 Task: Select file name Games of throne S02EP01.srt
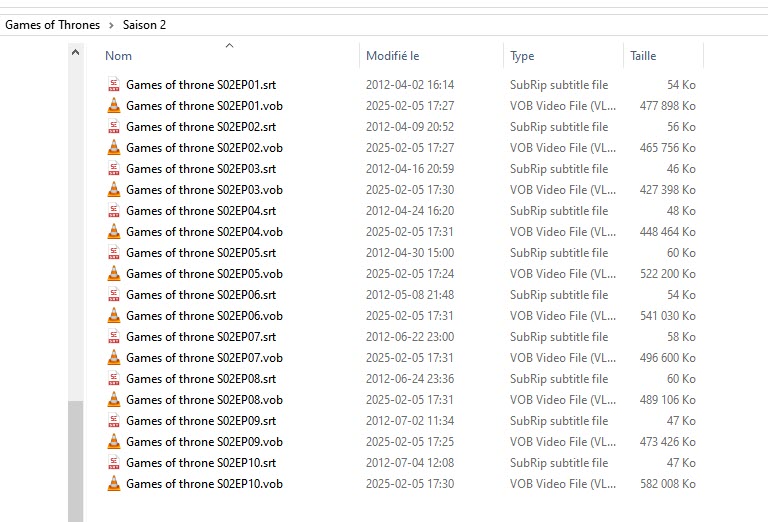[x=201, y=85]
